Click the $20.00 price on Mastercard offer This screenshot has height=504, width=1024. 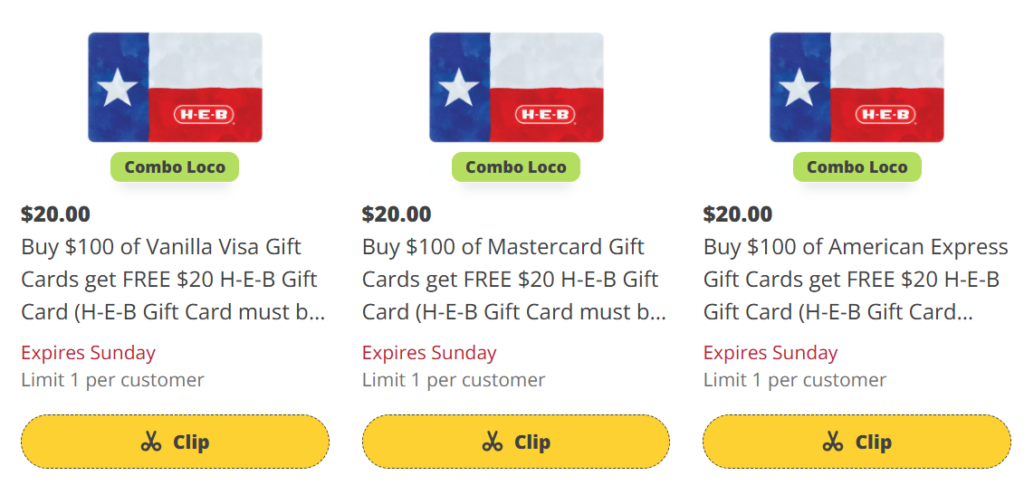pos(397,214)
